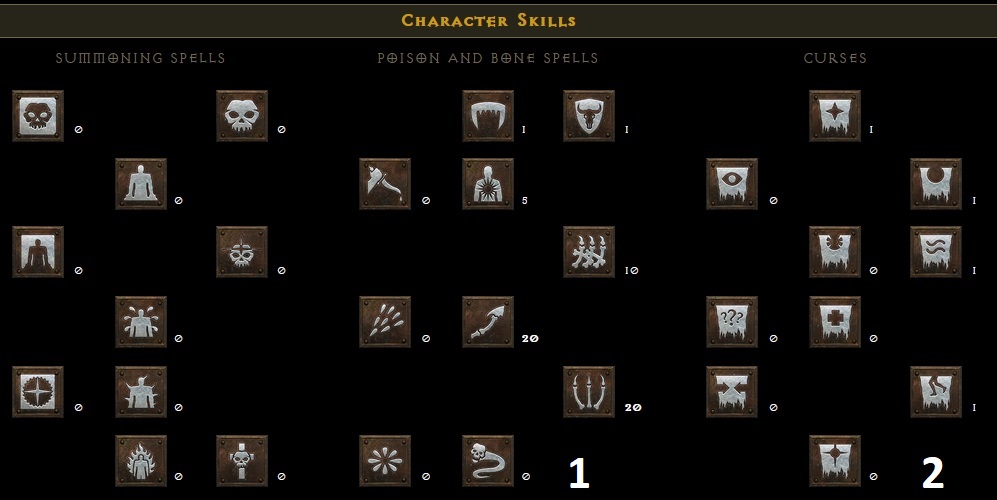
Task: Select the Bone Prison skill icon
Action: [589, 392]
